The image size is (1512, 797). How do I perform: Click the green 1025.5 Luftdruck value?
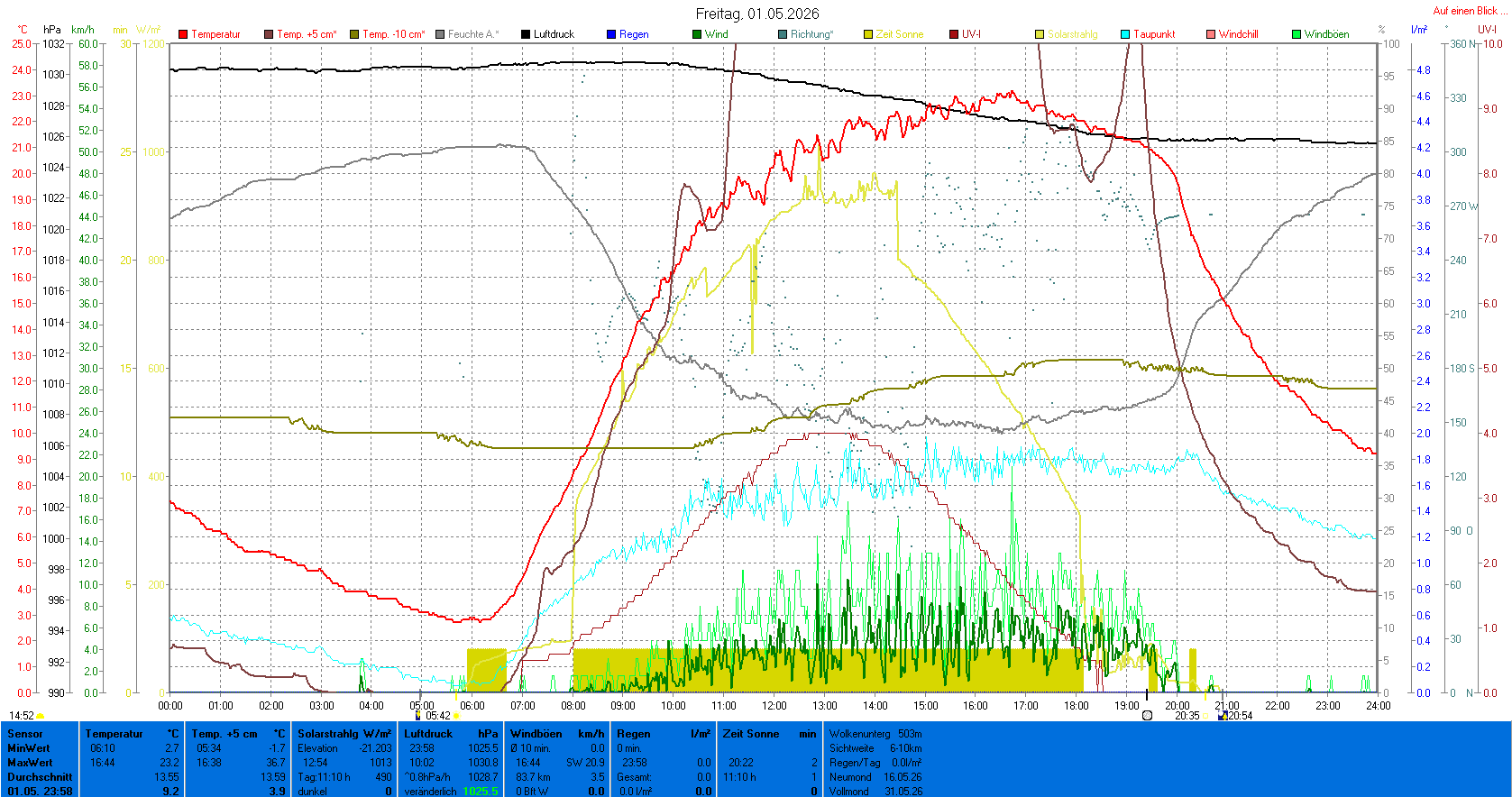480,791
